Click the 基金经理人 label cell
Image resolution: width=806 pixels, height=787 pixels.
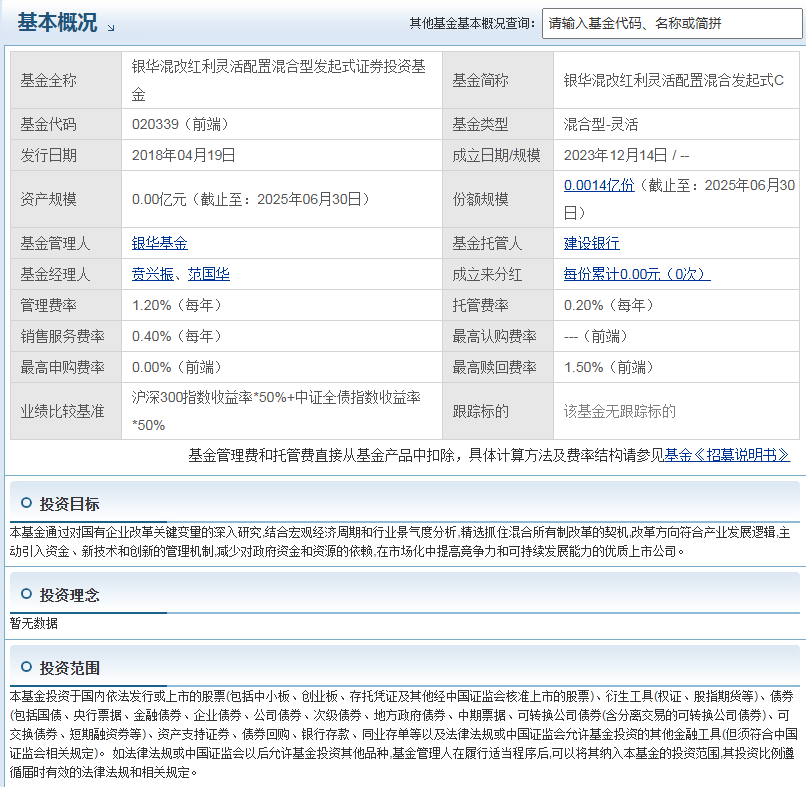click(66, 274)
